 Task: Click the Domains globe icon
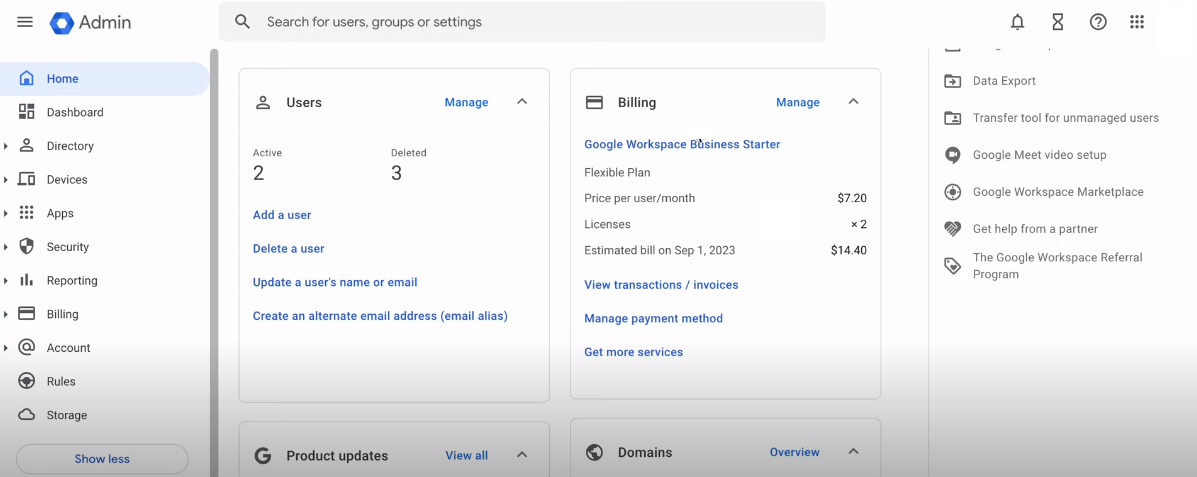point(595,453)
